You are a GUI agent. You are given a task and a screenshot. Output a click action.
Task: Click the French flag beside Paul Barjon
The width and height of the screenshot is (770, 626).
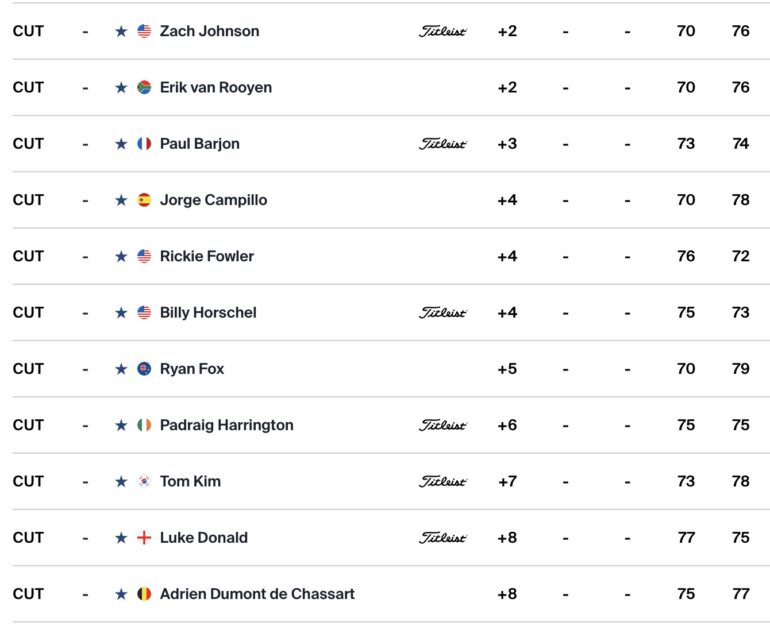144,143
